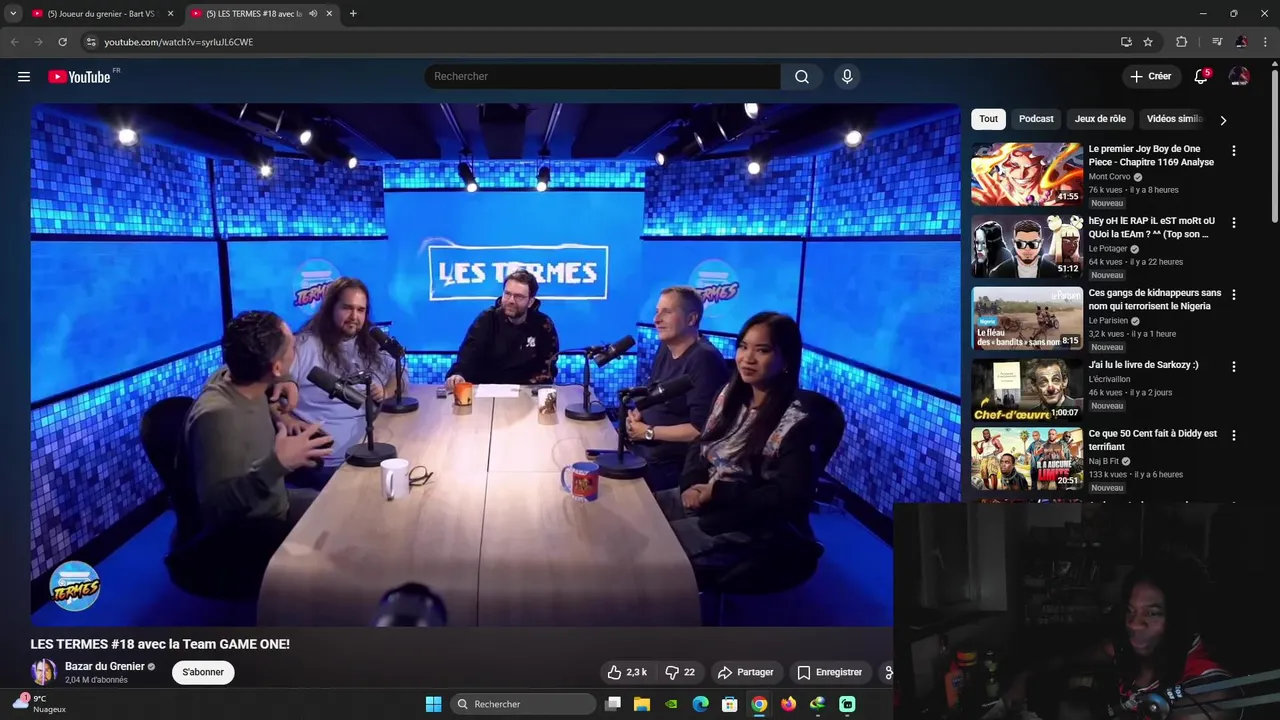Viewport: 1280px width, 720px height.
Task: Open the YouTube account avatar menu
Action: point(1239,77)
